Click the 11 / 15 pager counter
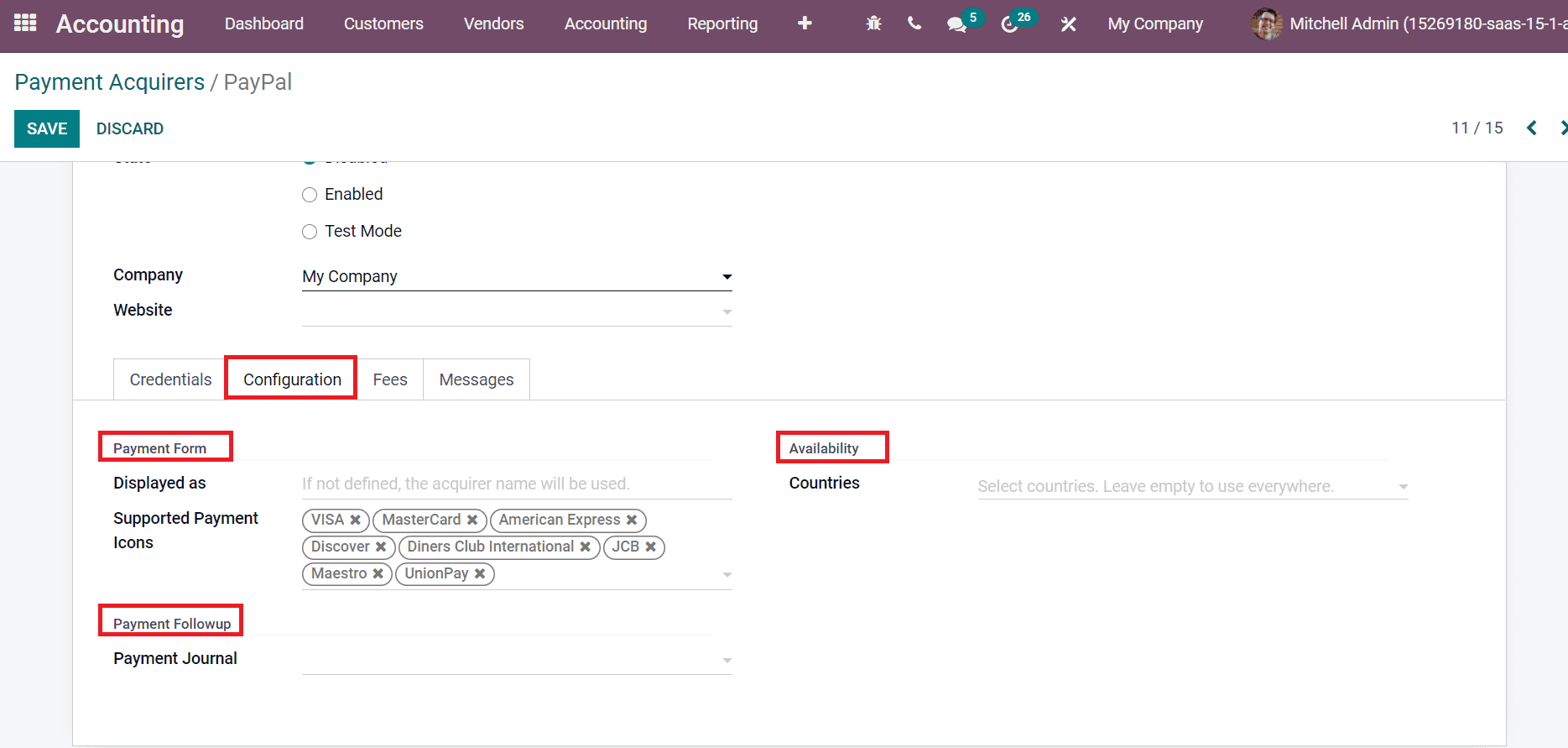 click(x=1477, y=128)
